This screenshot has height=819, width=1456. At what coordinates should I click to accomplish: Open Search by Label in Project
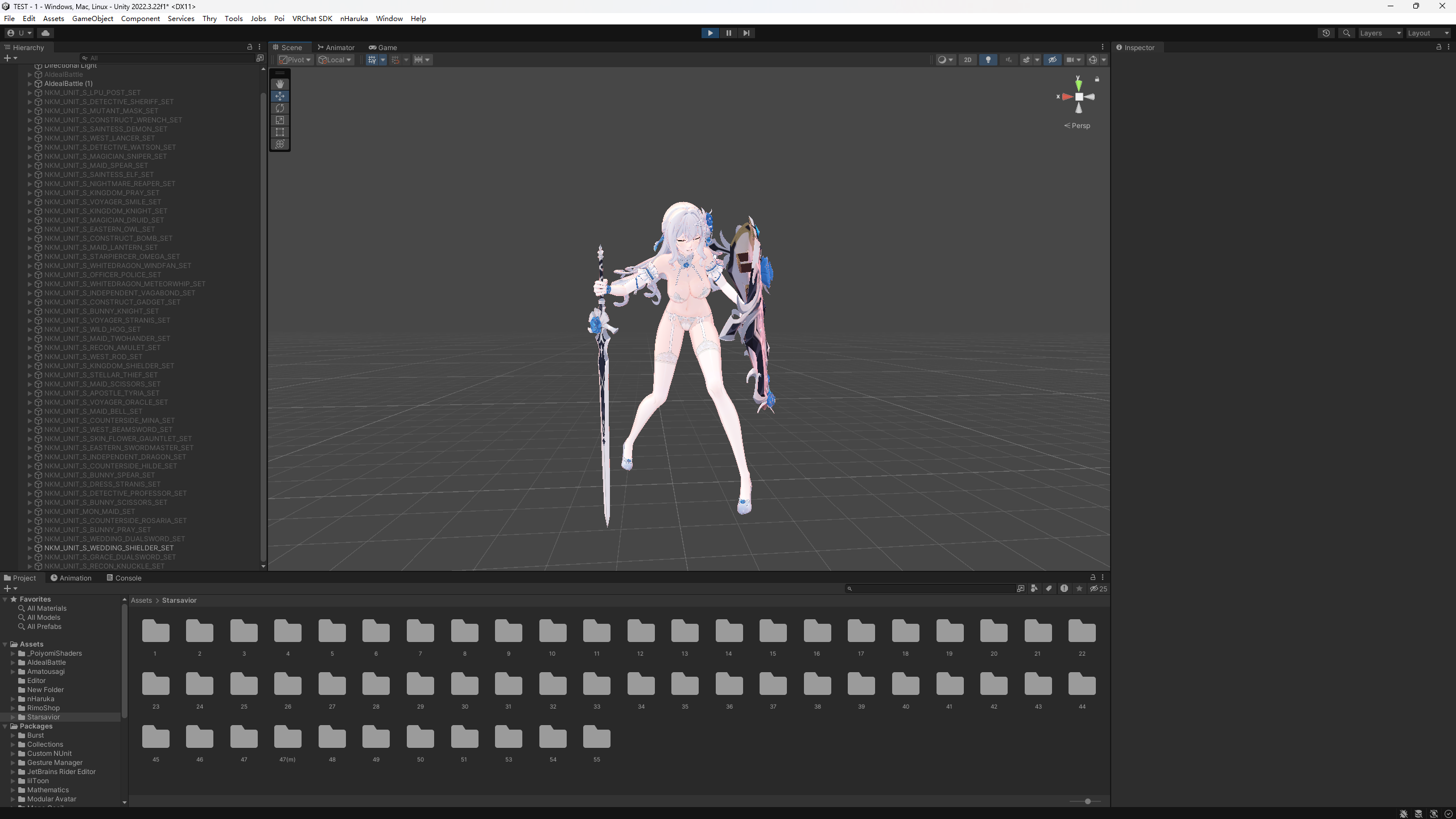coord(1049,588)
